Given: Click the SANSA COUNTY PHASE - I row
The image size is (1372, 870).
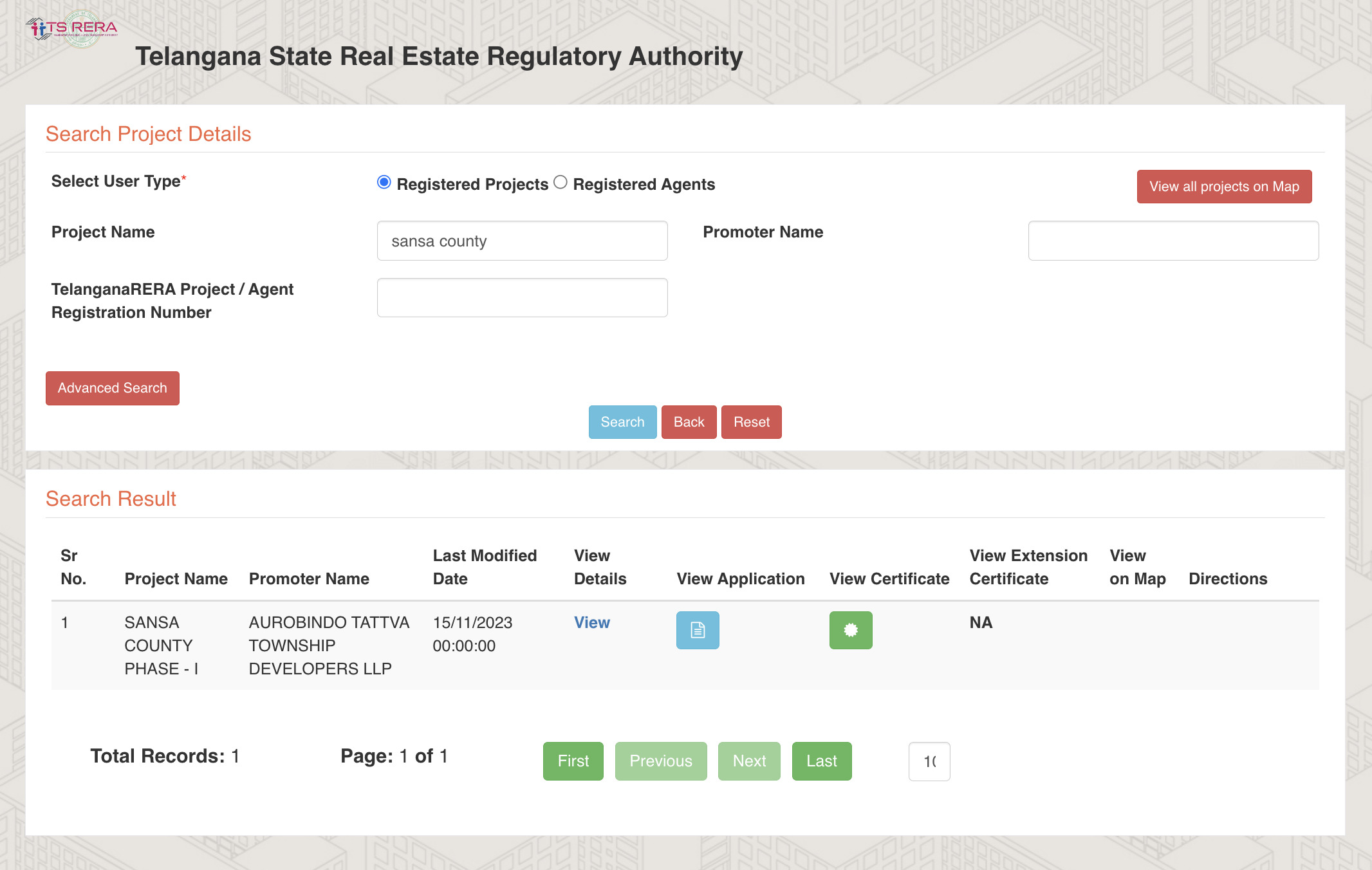Looking at the screenshot, I should tap(161, 645).
